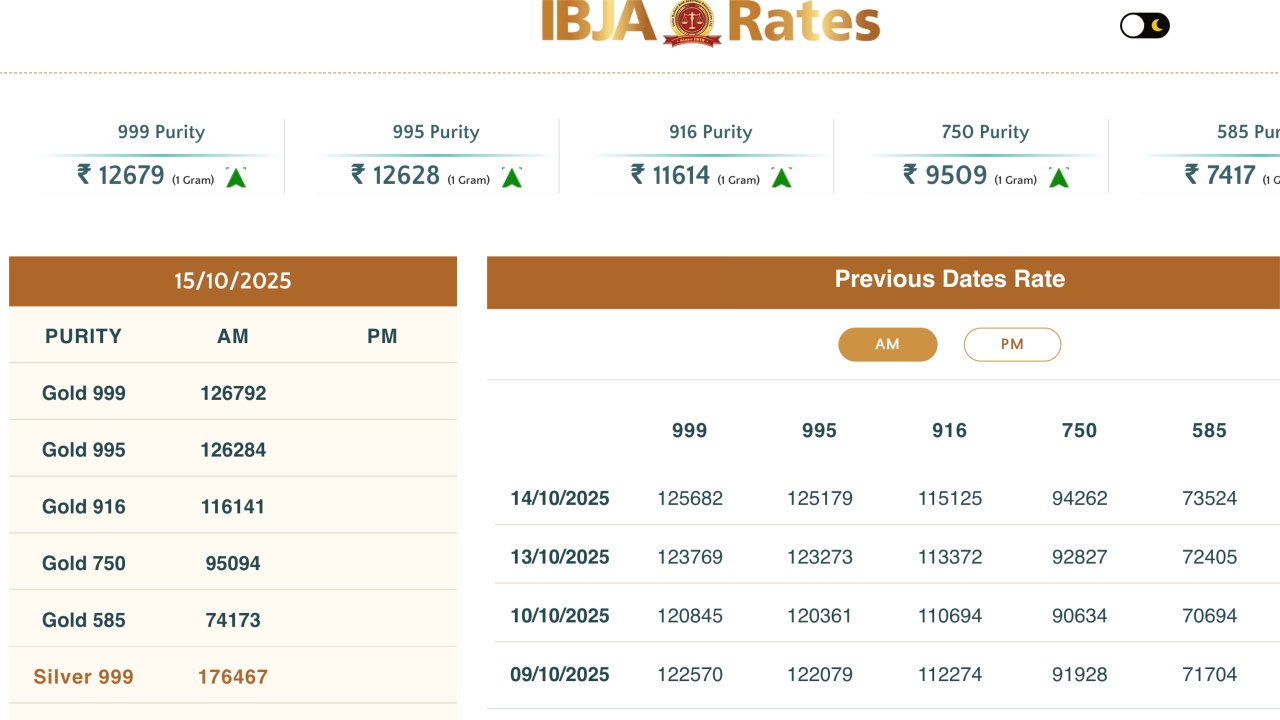The height and width of the screenshot is (720, 1280).
Task: Click the Silver 999 row label
Action: 84,677
